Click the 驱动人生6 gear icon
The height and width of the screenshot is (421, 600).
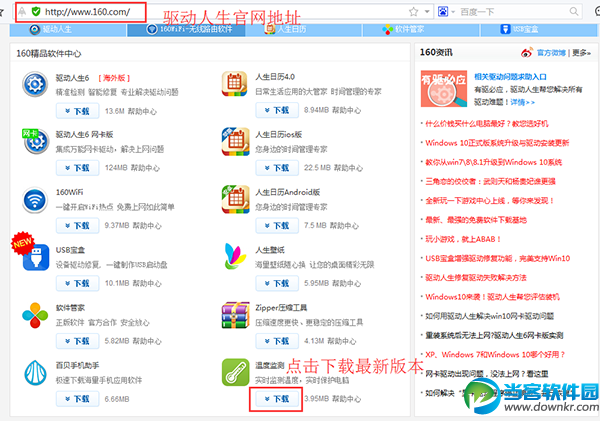35,84
